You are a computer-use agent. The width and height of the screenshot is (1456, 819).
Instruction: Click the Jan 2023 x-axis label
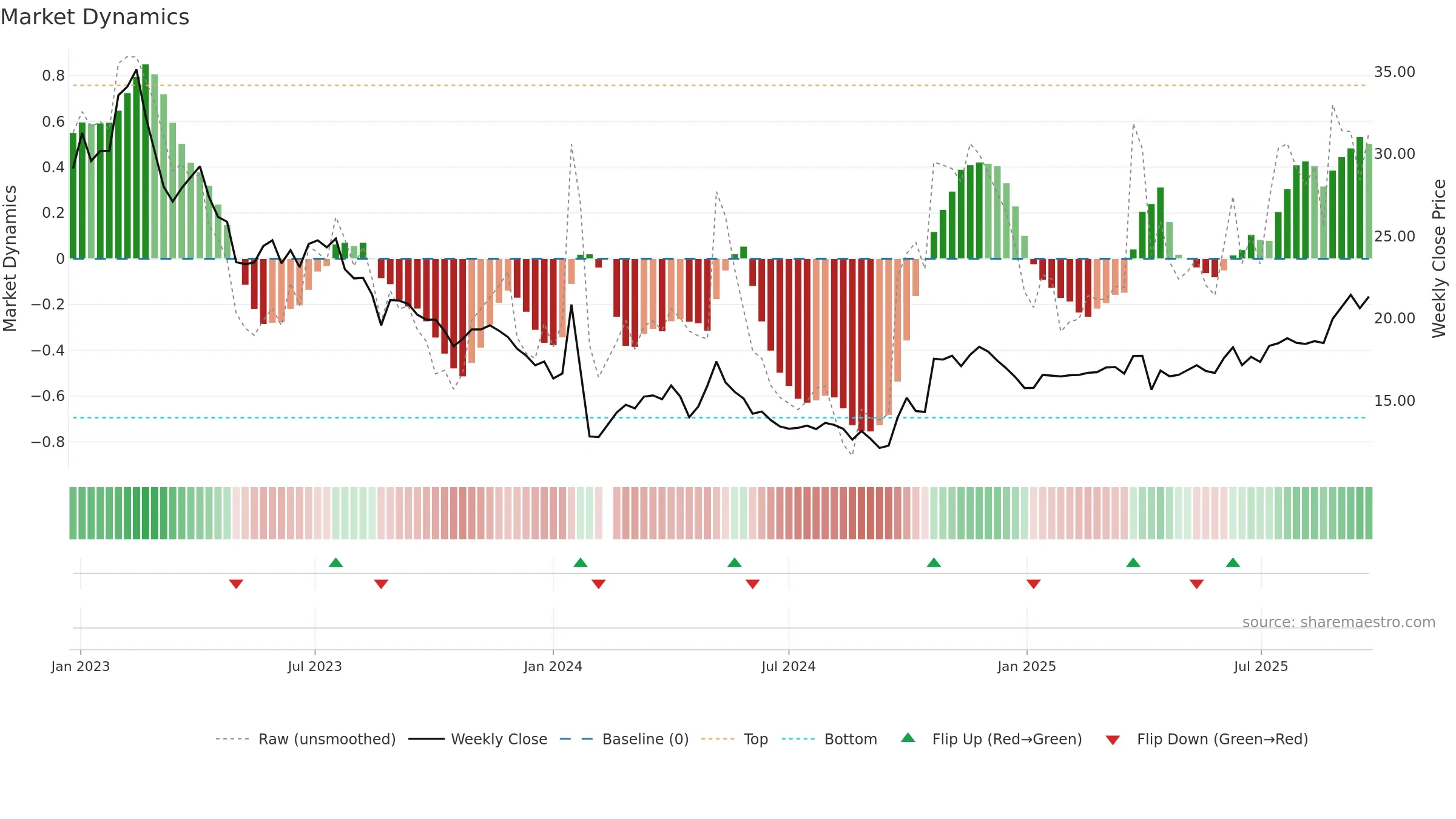point(81,666)
